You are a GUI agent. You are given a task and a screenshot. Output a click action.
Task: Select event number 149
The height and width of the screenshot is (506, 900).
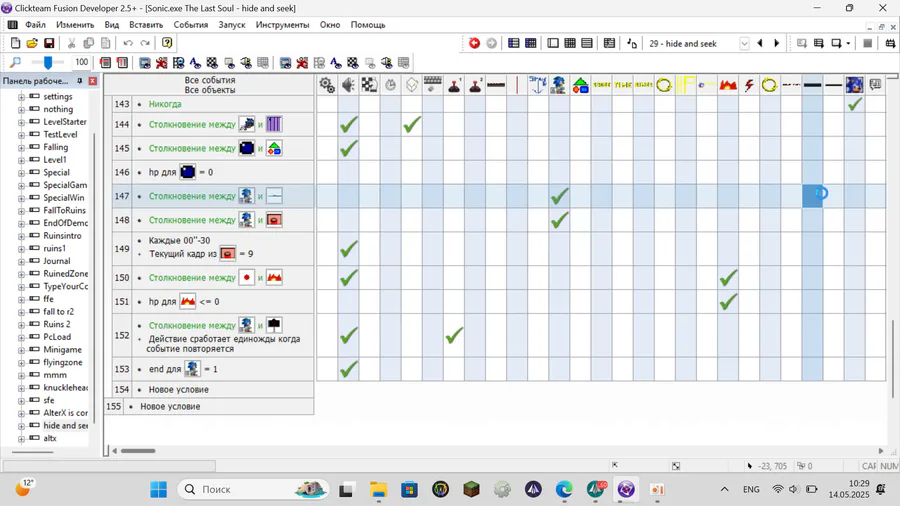tap(122, 248)
